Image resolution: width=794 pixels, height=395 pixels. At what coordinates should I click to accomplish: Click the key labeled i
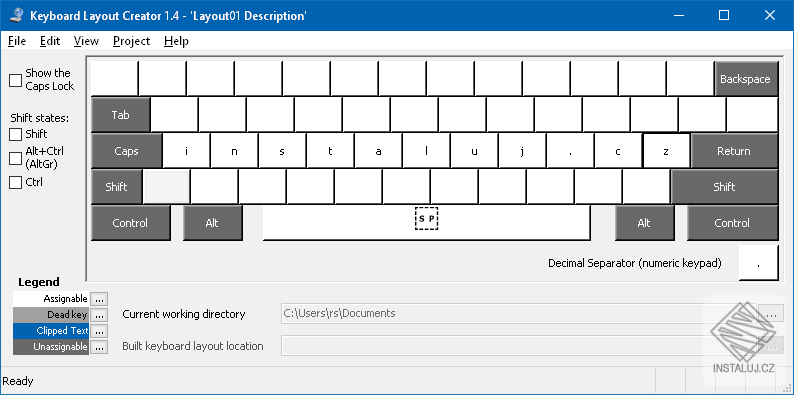tap(186, 151)
